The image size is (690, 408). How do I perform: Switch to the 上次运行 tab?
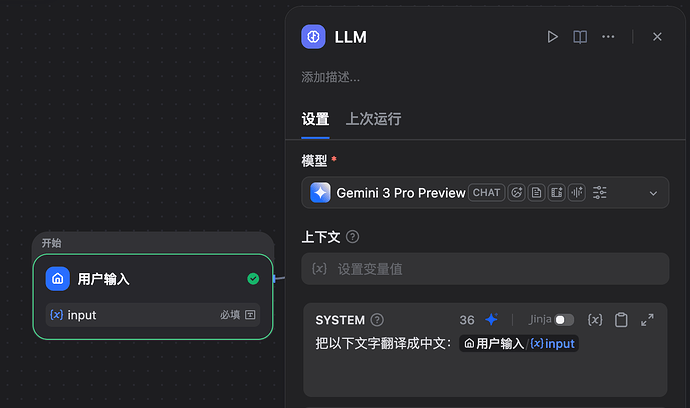click(x=373, y=119)
